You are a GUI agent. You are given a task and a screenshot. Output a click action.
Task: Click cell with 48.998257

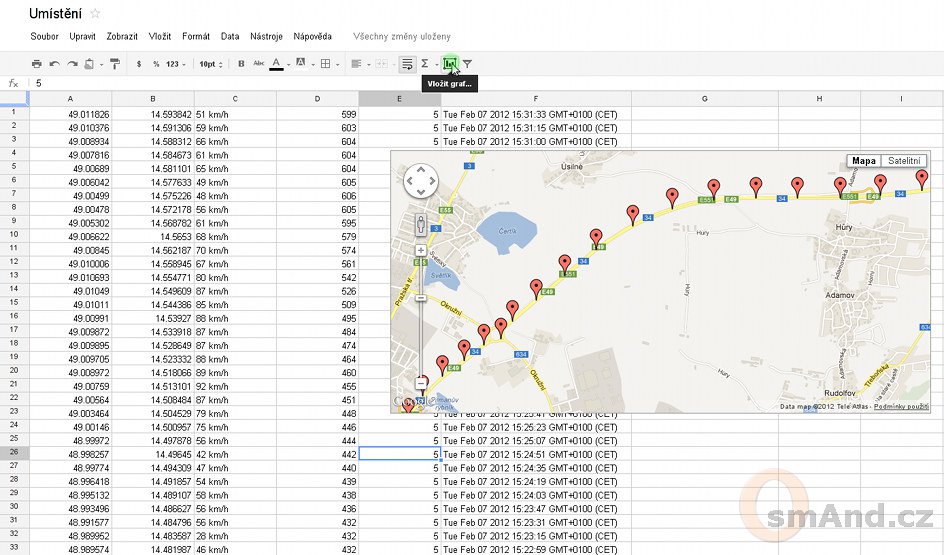pos(70,454)
